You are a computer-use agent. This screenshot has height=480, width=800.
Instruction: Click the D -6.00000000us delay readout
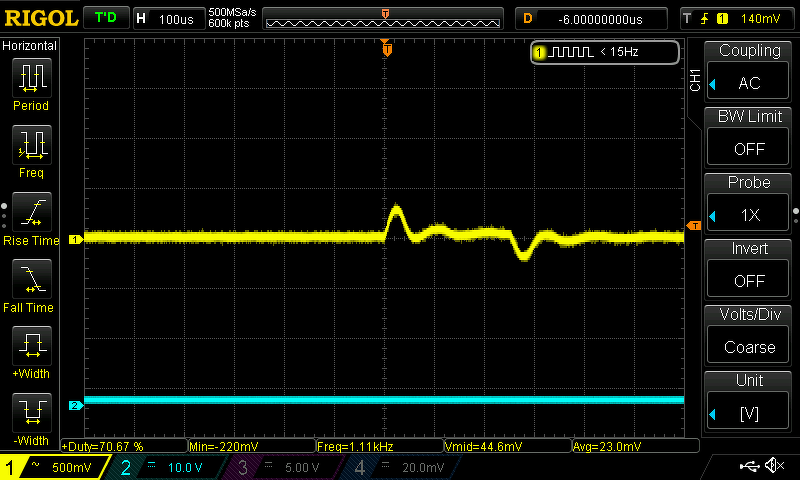tap(591, 19)
